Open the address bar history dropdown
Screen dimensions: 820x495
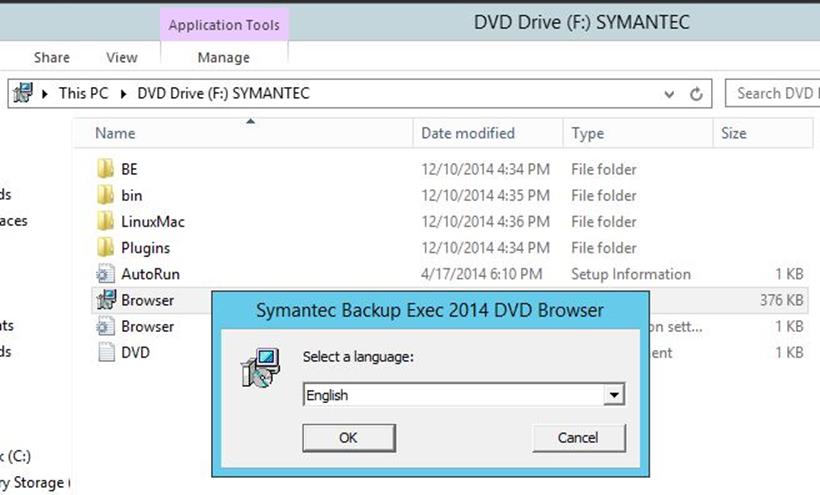[x=669, y=94]
